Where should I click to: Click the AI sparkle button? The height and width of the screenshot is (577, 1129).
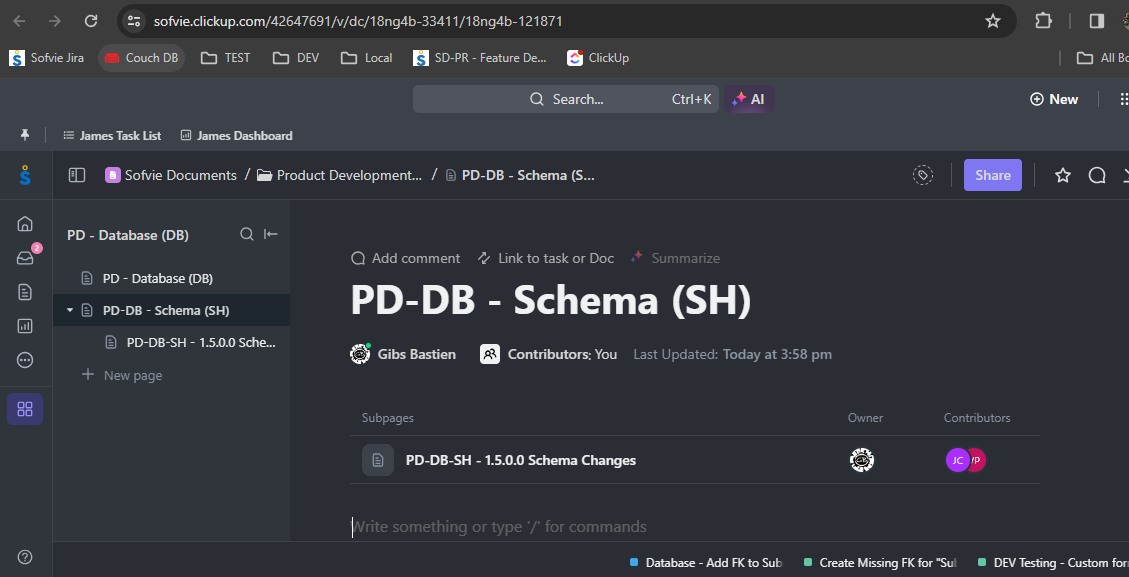[749, 99]
